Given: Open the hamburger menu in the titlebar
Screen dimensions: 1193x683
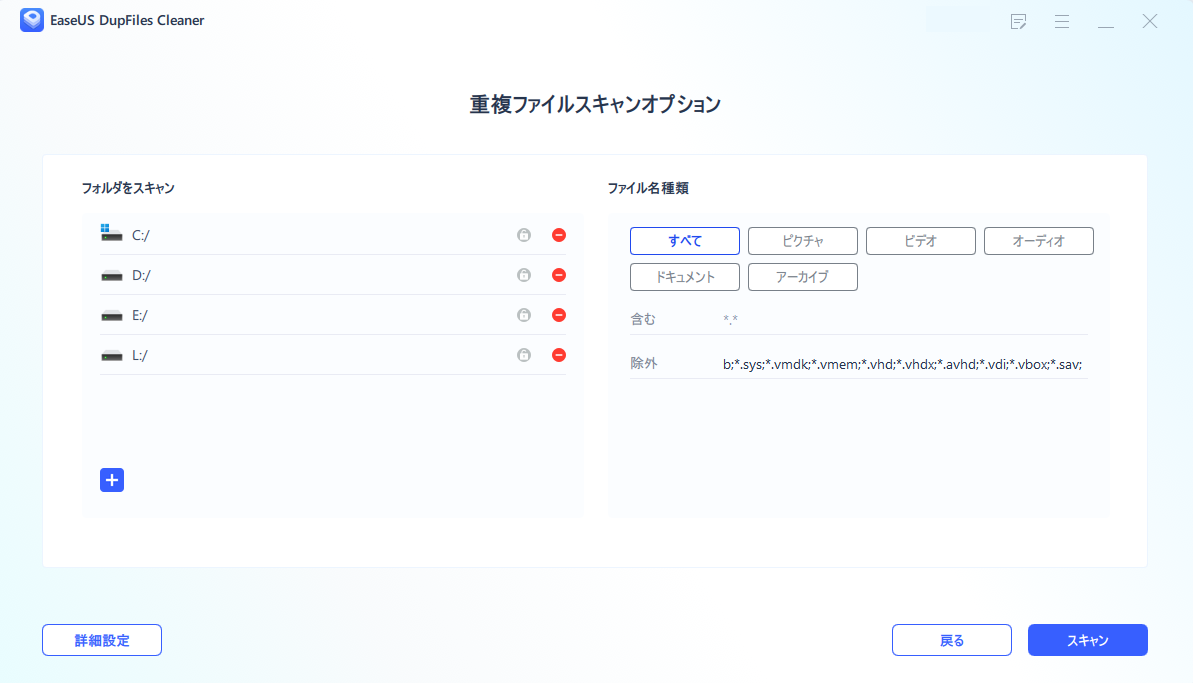Looking at the screenshot, I should (x=1062, y=20).
